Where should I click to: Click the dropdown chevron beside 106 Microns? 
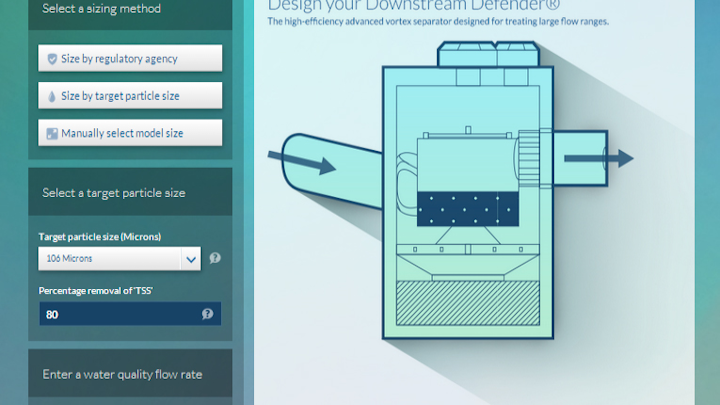[191, 259]
